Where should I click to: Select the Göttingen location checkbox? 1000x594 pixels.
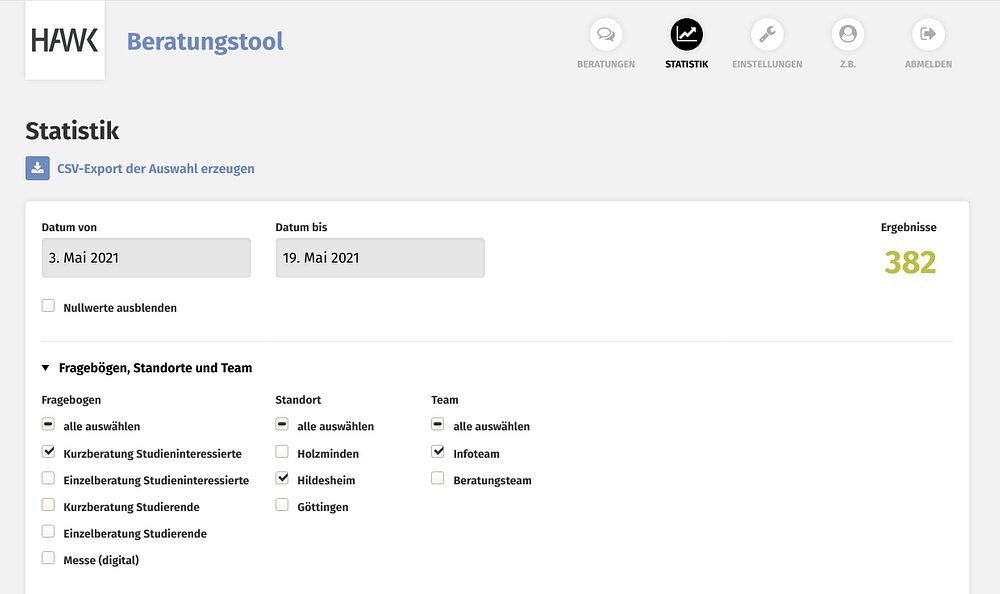282,505
